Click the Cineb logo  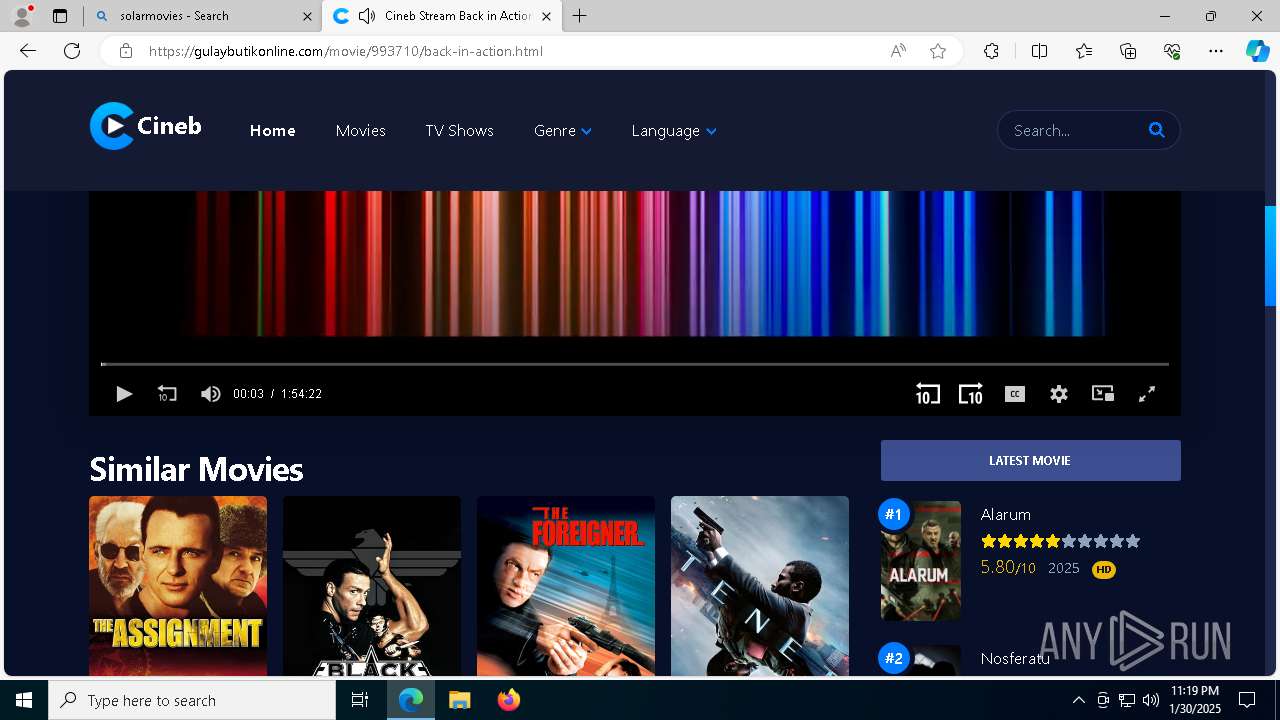tap(146, 126)
